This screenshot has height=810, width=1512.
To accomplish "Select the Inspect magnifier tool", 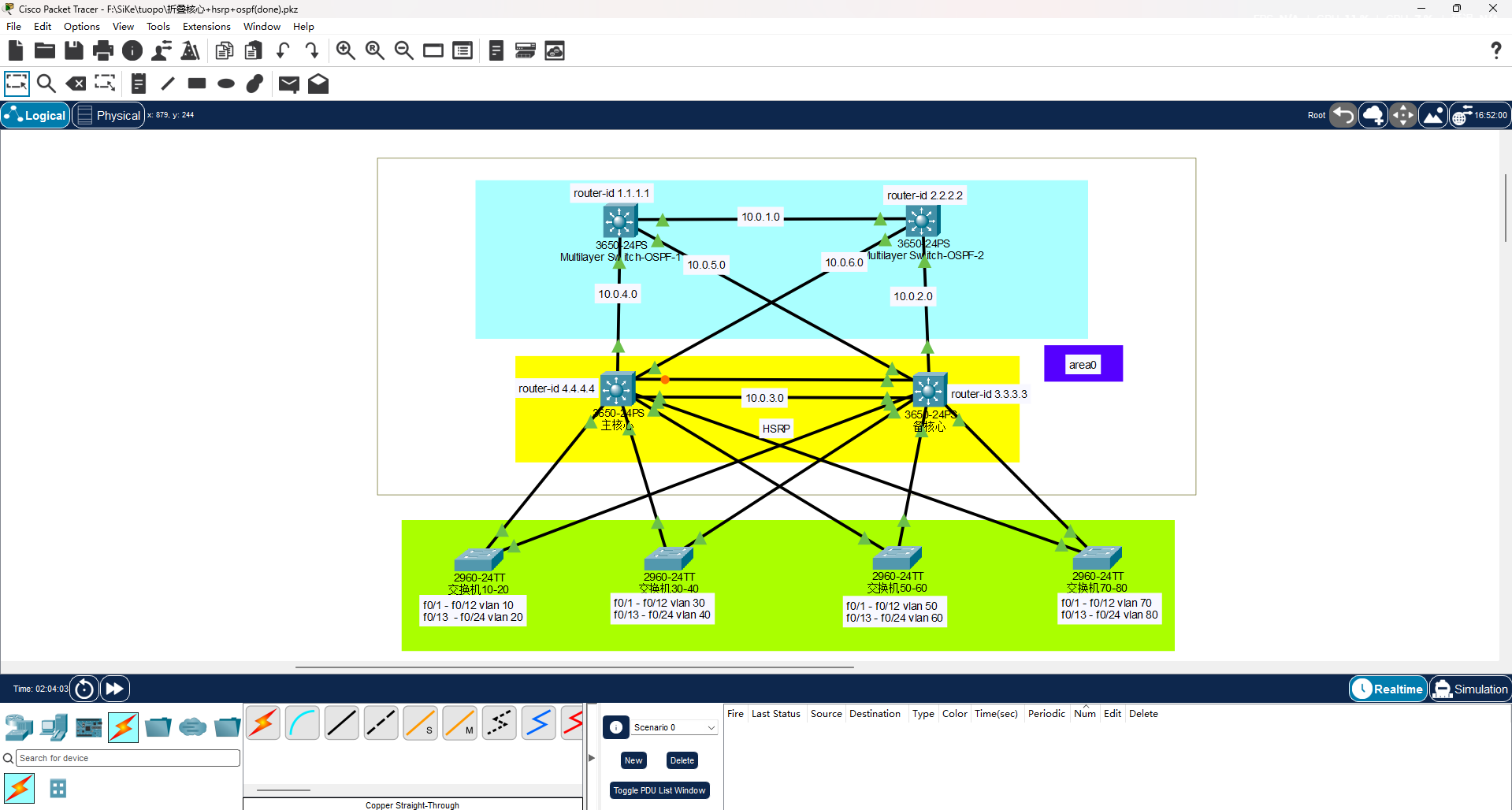I will [x=46, y=84].
